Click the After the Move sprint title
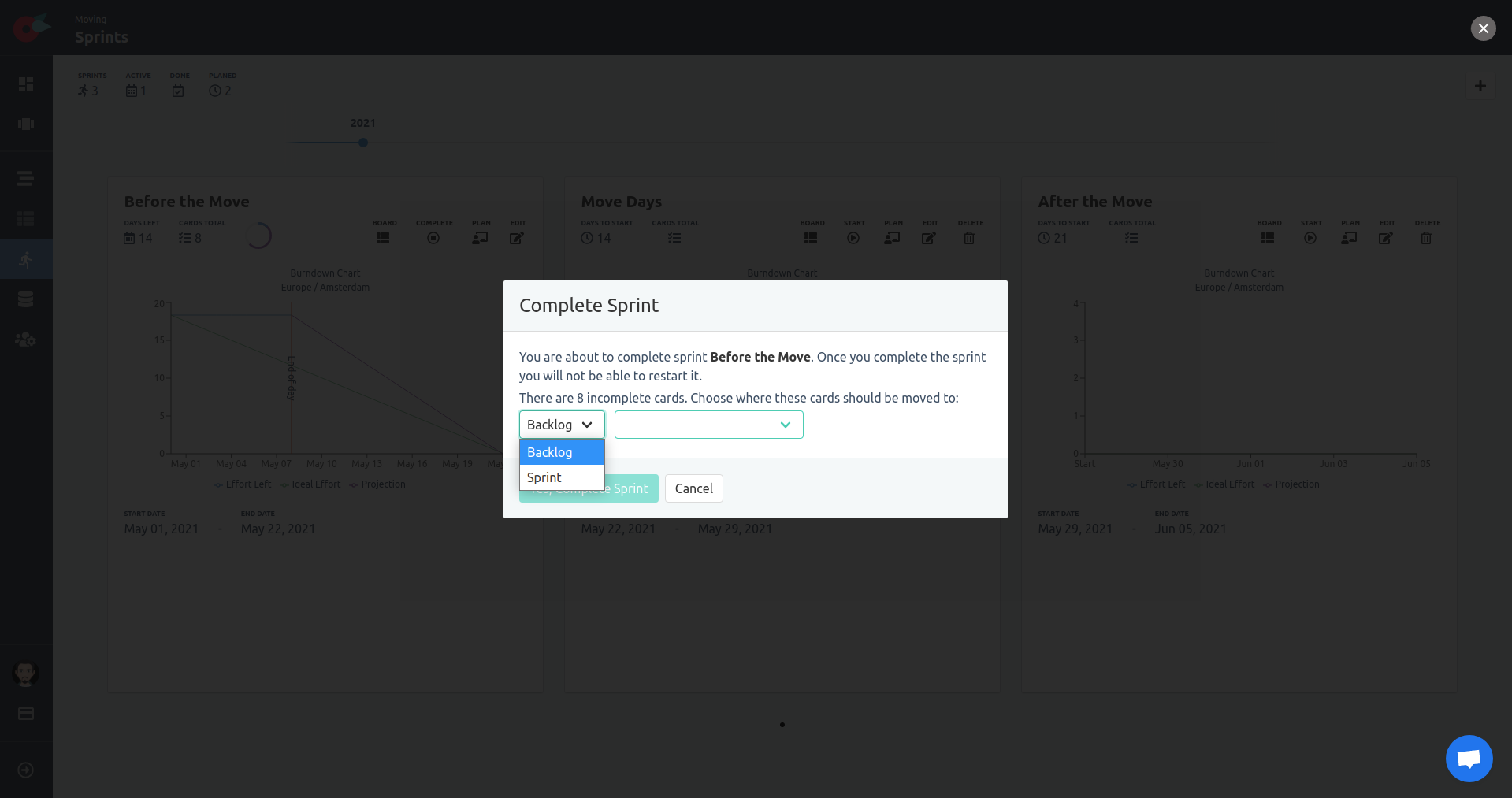This screenshot has height=798, width=1512. [x=1095, y=202]
